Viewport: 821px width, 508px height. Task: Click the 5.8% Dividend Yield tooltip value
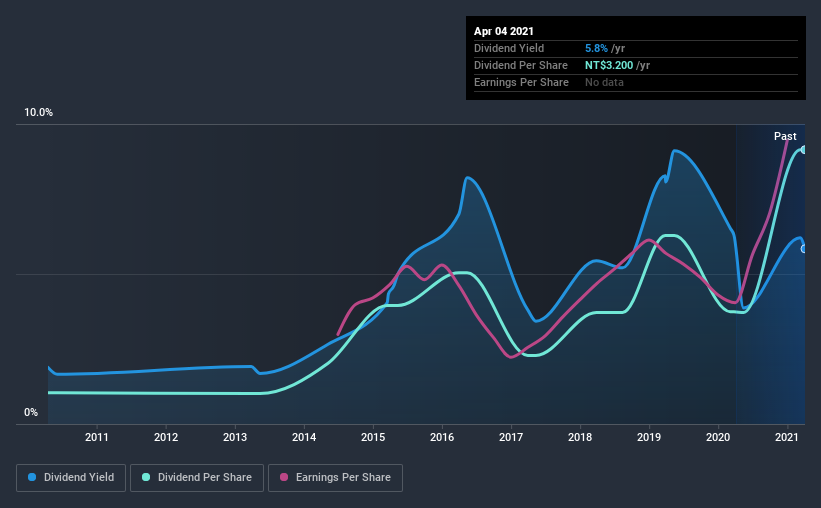point(596,48)
